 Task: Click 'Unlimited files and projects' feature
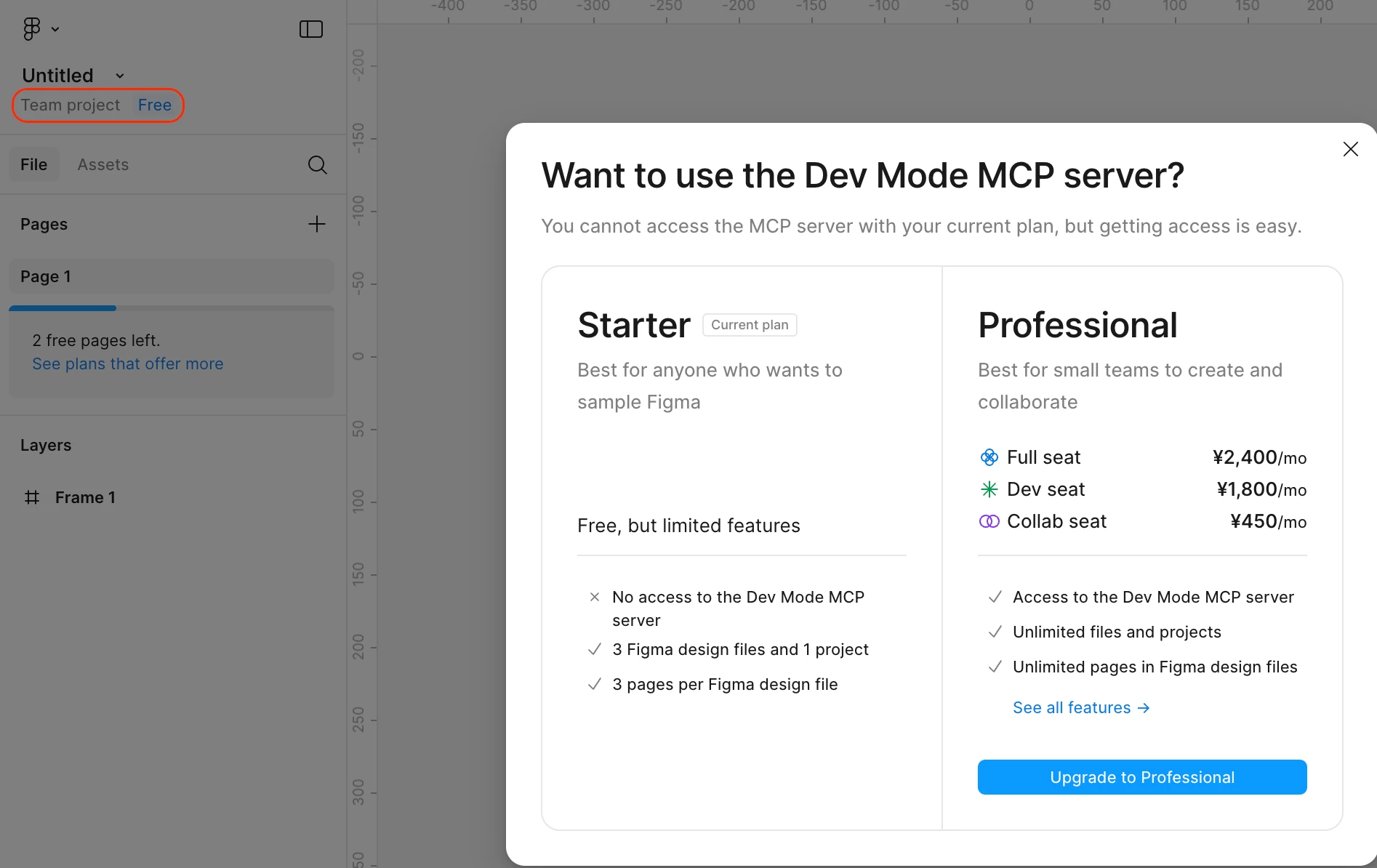pos(1117,632)
